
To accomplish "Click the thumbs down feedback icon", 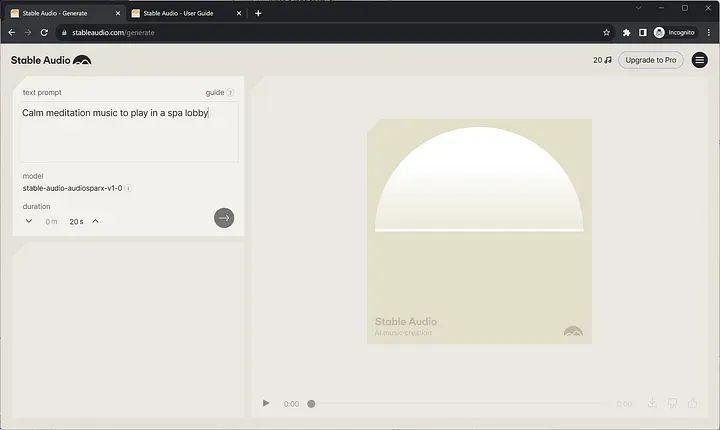I will pyautogui.click(x=672, y=403).
